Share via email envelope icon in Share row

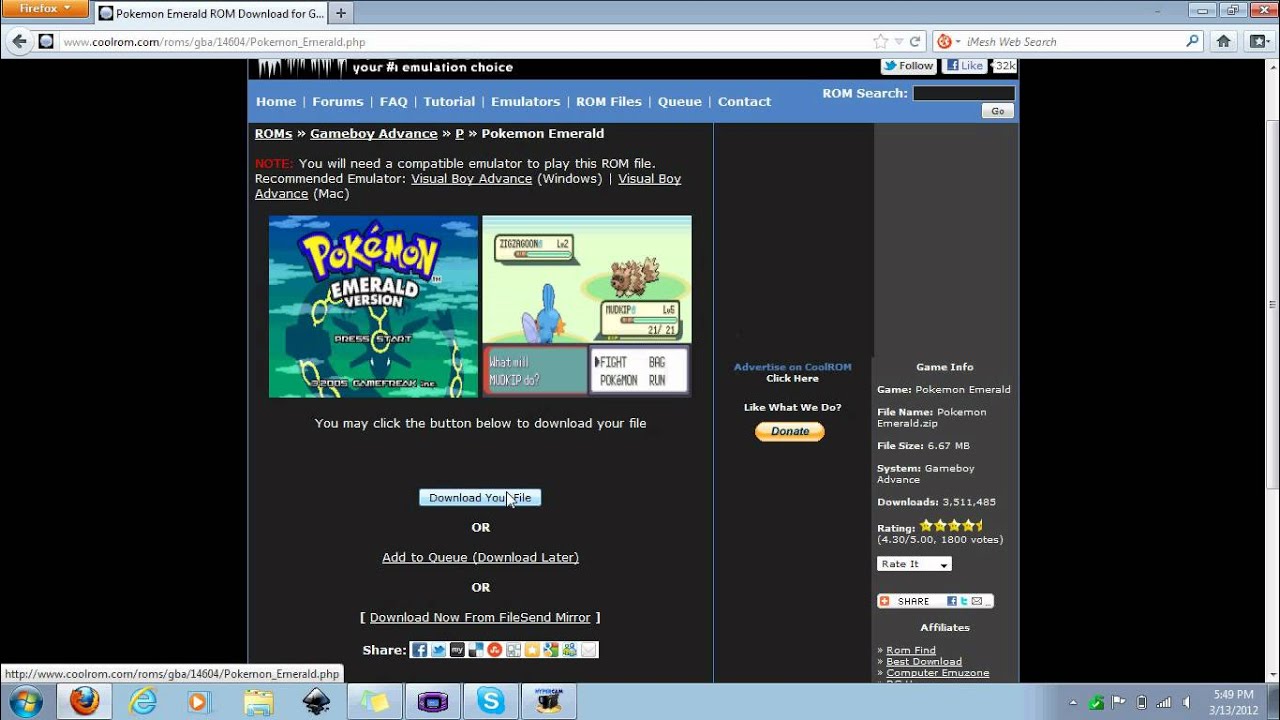589,650
